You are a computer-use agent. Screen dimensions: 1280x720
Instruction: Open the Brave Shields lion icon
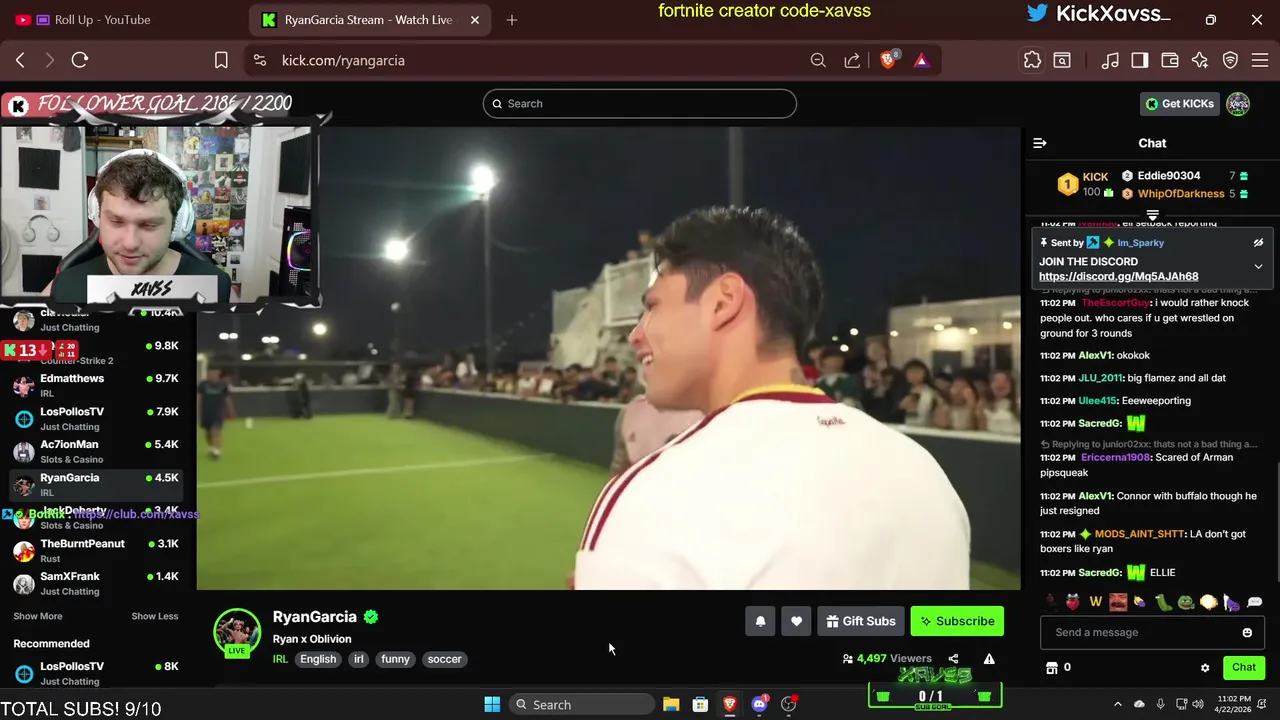pos(888,60)
